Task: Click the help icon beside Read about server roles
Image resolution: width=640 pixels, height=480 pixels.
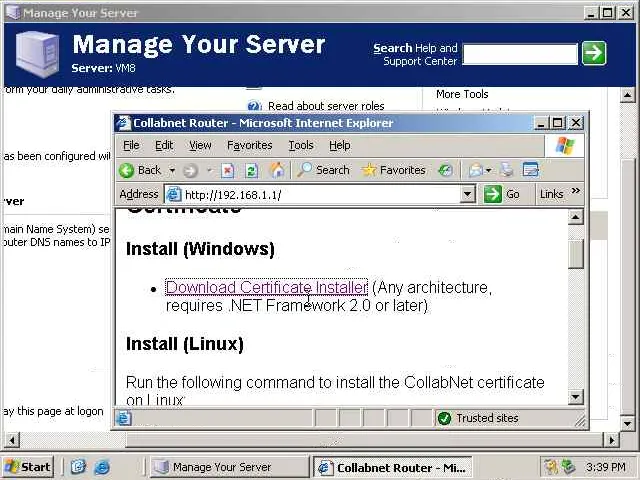Action: 254,106
